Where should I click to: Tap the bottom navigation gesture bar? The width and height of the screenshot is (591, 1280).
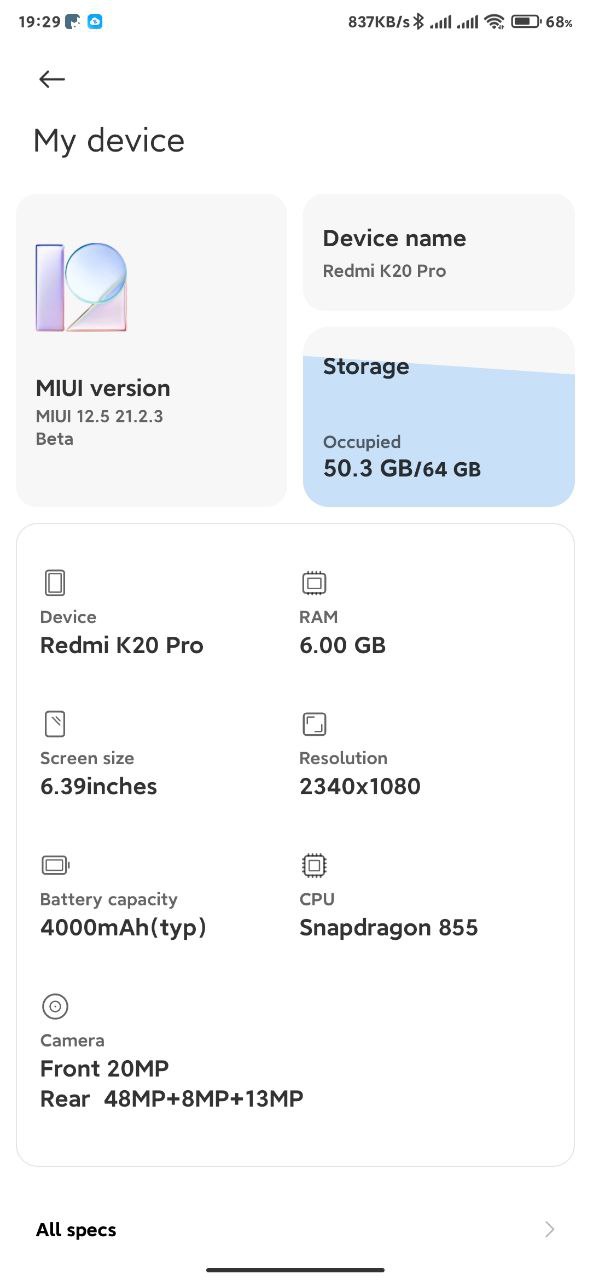click(295, 1269)
